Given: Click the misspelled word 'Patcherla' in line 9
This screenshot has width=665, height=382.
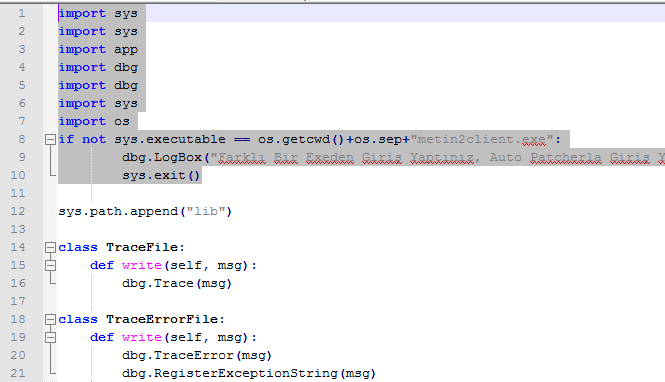Looking at the screenshot, I should [x=566, y=157].
